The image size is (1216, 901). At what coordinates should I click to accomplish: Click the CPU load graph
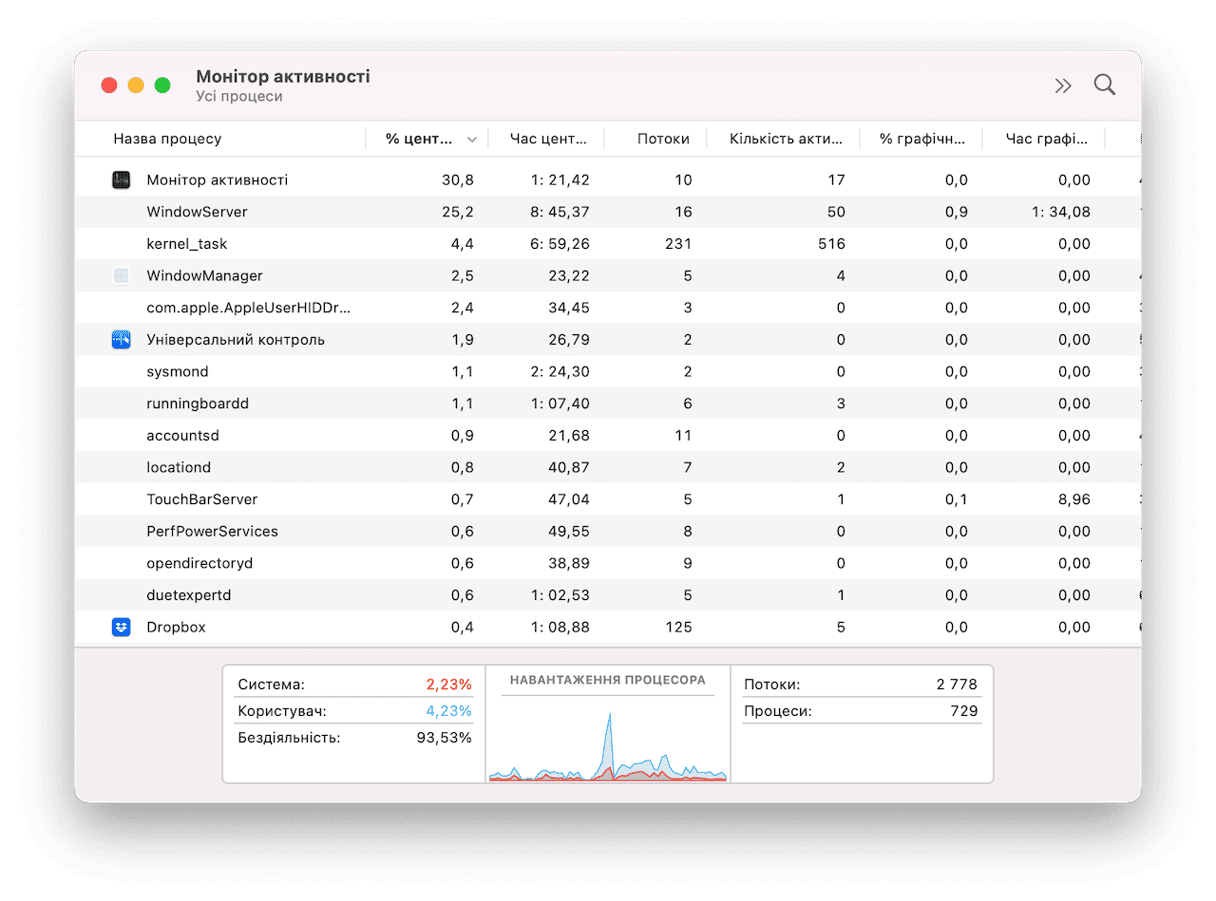click(x=608, y=742)
